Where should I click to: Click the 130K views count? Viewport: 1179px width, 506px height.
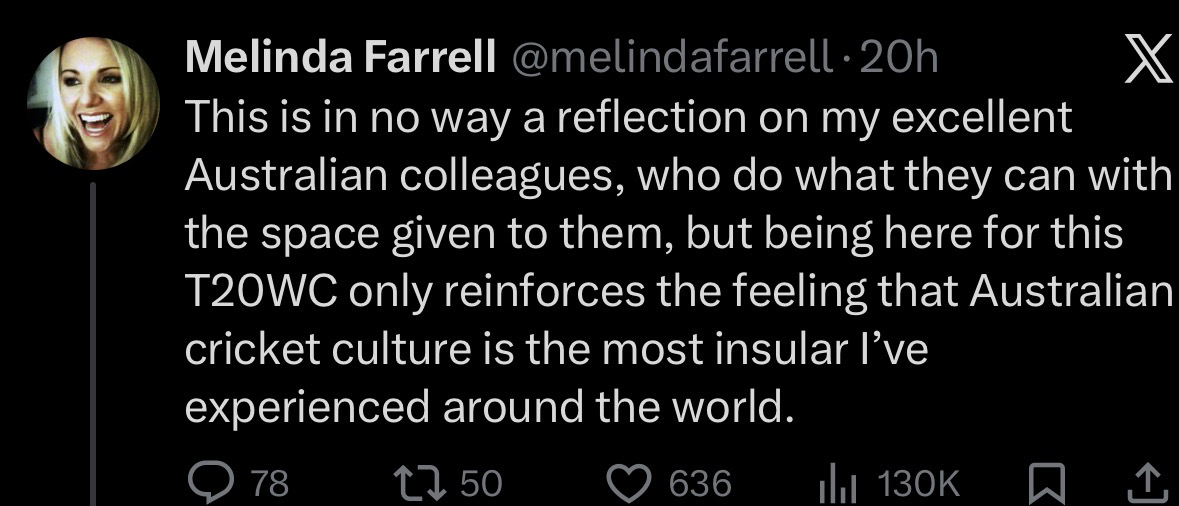[x=917, y=484]
